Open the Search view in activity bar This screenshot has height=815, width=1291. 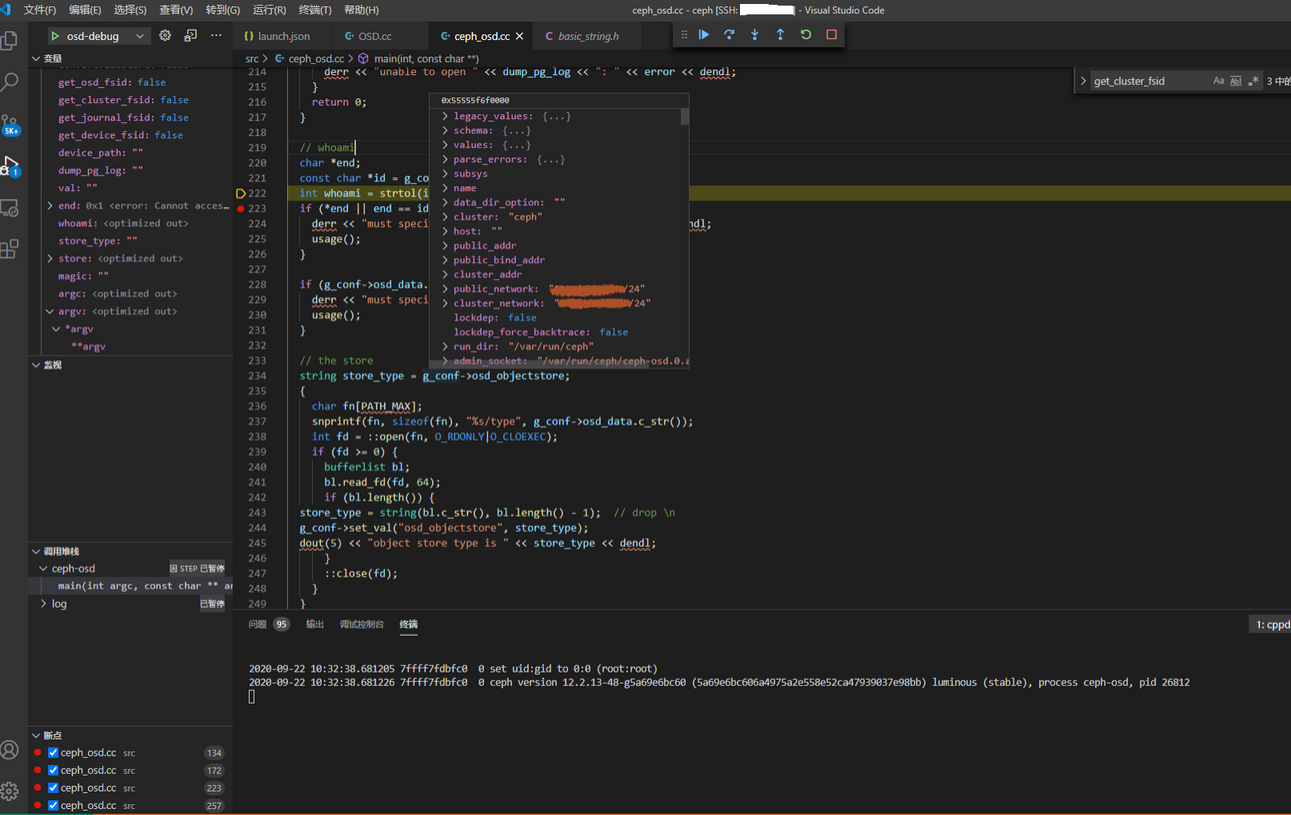point(10,82)
